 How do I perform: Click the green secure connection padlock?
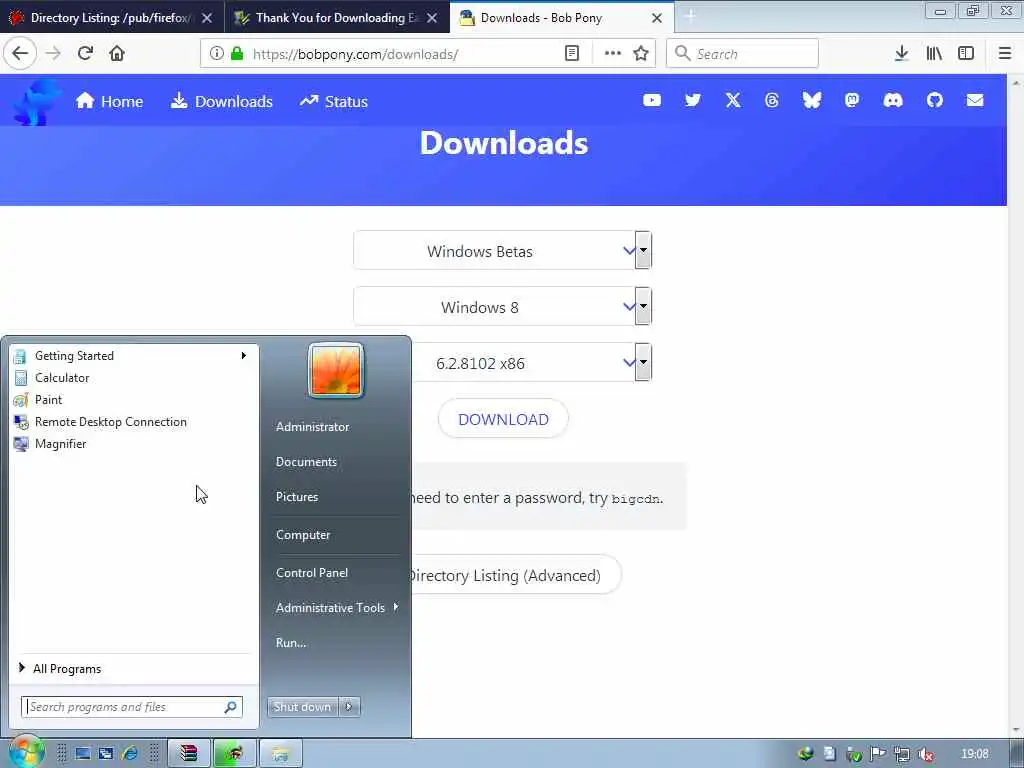(237, 54)
